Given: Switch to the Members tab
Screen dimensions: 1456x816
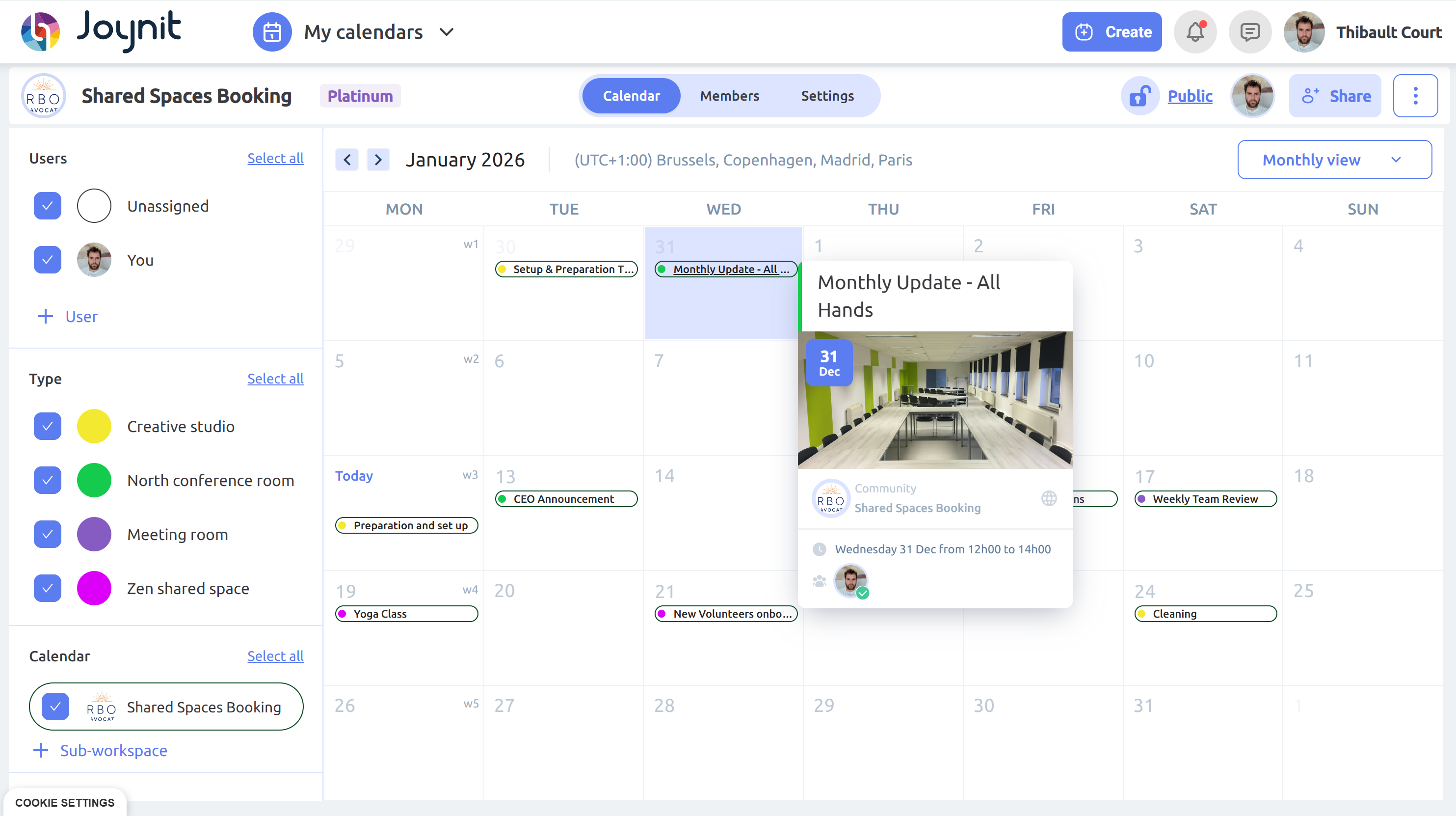Looking at the screenshot, I should click(729, 96).
